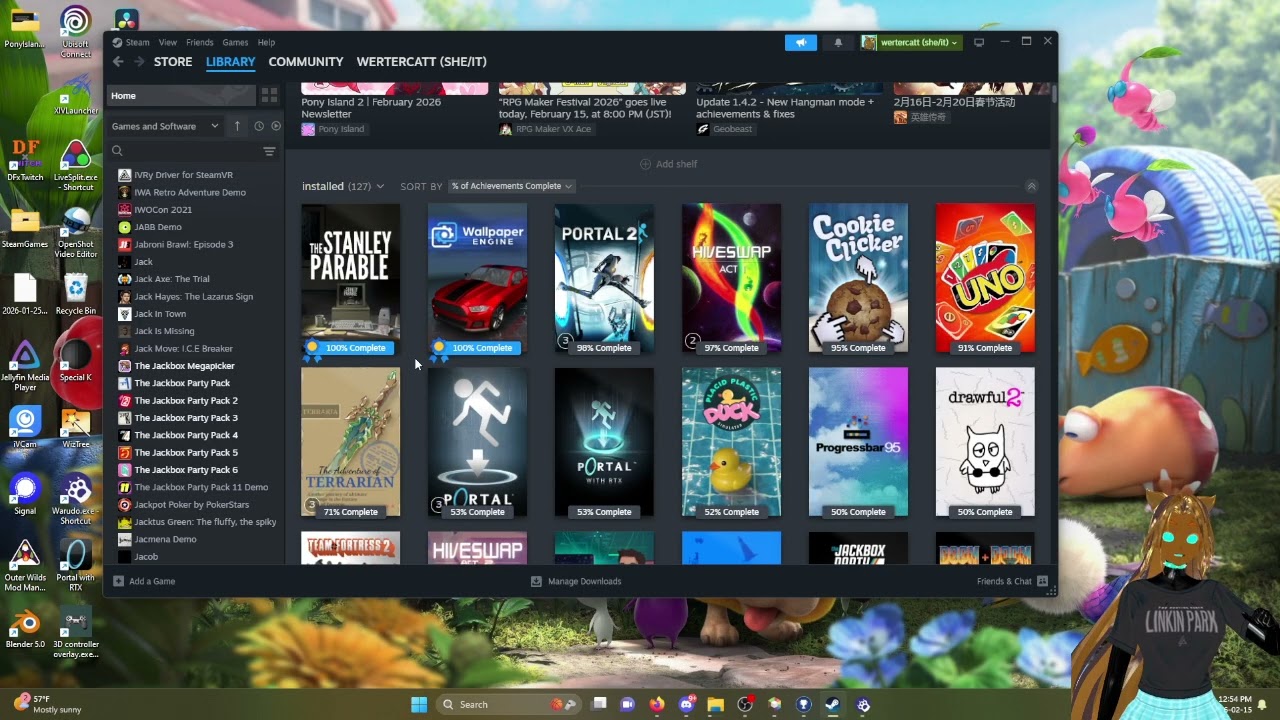
Task: Open the RPG Maker VX Ace news source
Action: point(545,129)
